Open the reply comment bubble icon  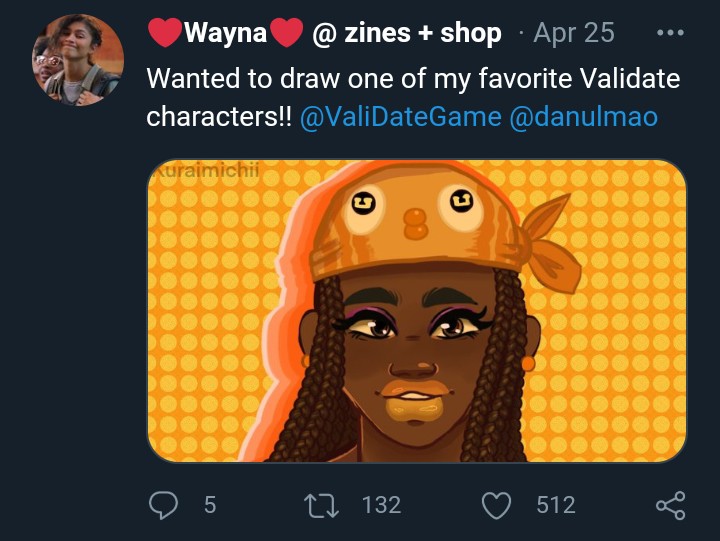(163, 505)
